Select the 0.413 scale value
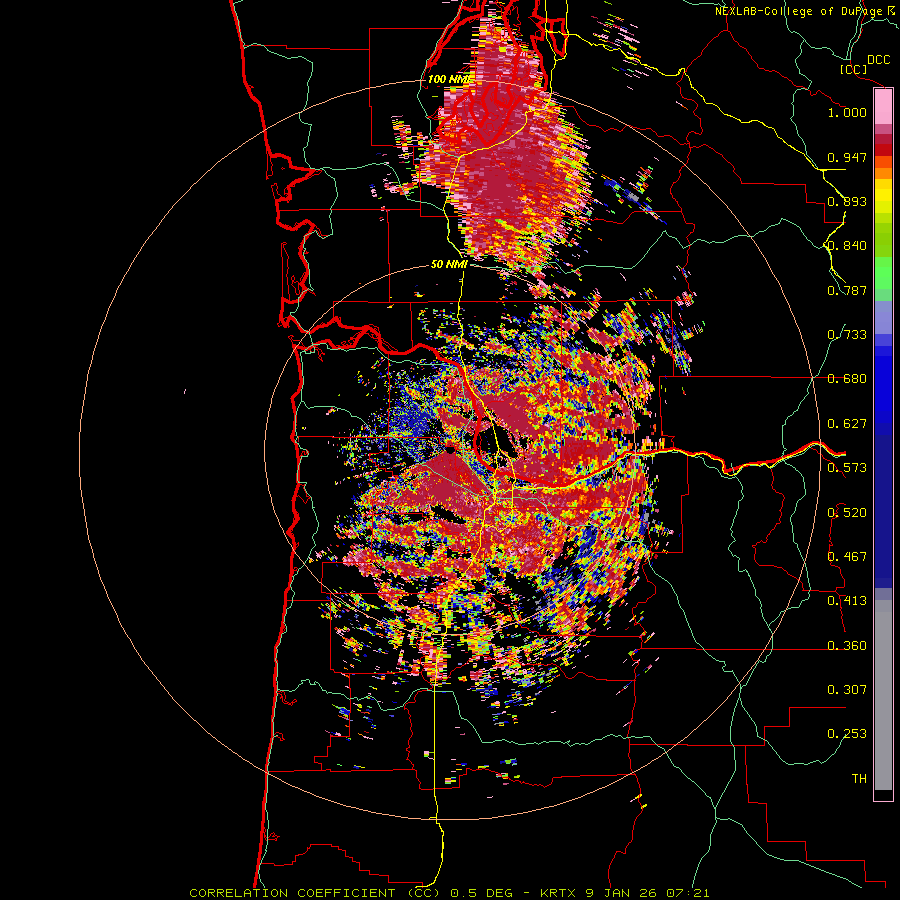900x900 pixels. (x=847, y=601)
